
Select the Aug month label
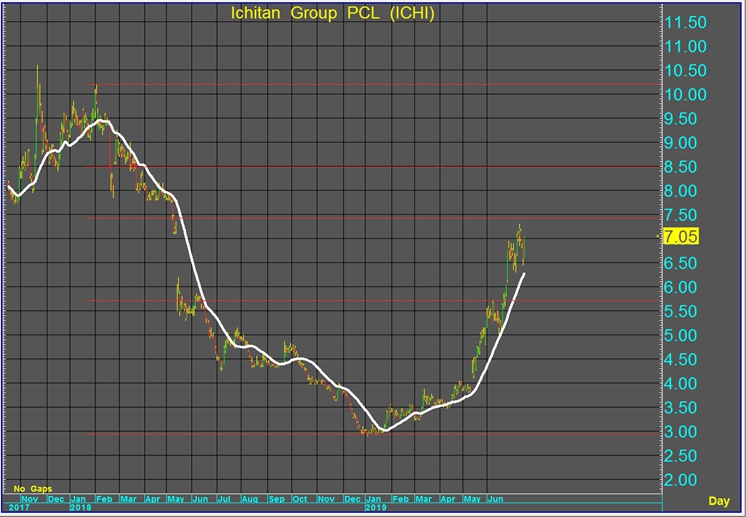[x=250, y=499]
